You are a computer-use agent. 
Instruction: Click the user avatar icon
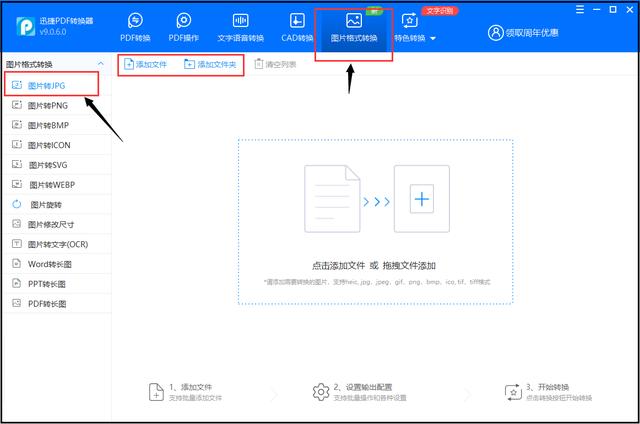coord(496,33)
